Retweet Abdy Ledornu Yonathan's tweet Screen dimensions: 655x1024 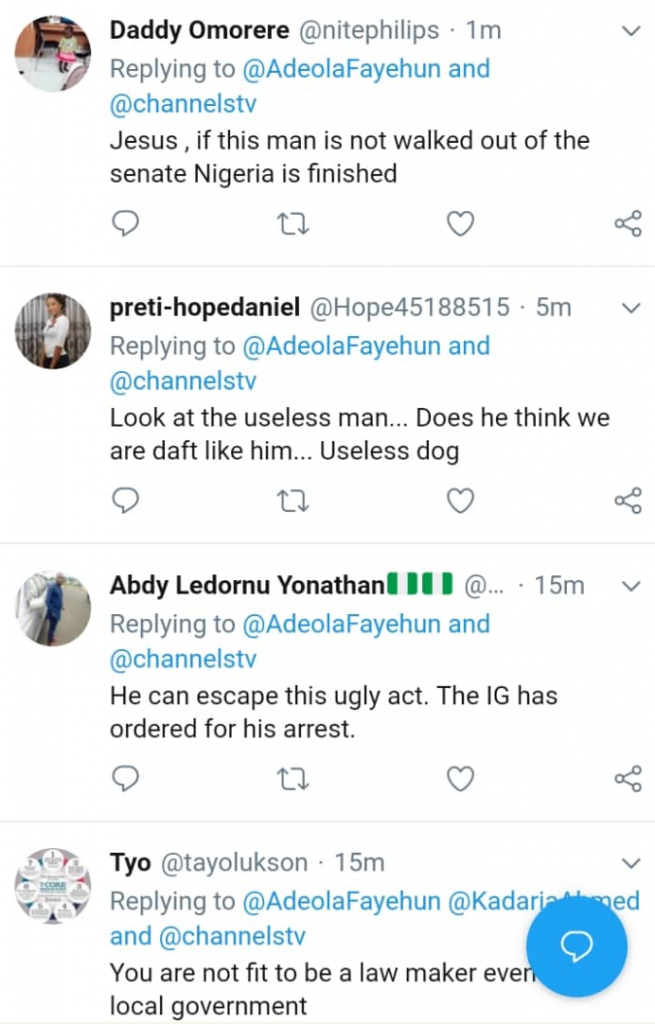tap(293, 777)
